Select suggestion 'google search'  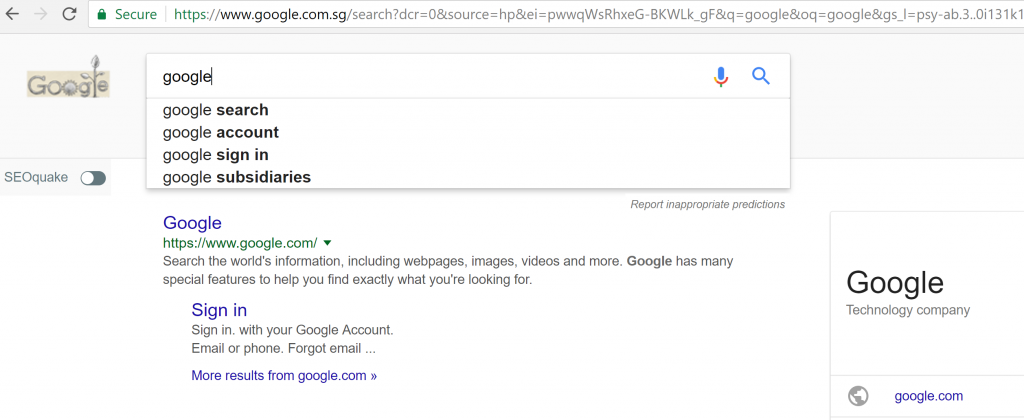pos(468,110)
